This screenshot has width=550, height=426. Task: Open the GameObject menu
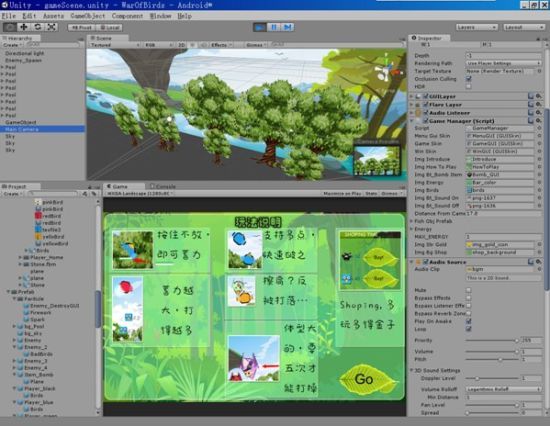click(x=88, y=16)
